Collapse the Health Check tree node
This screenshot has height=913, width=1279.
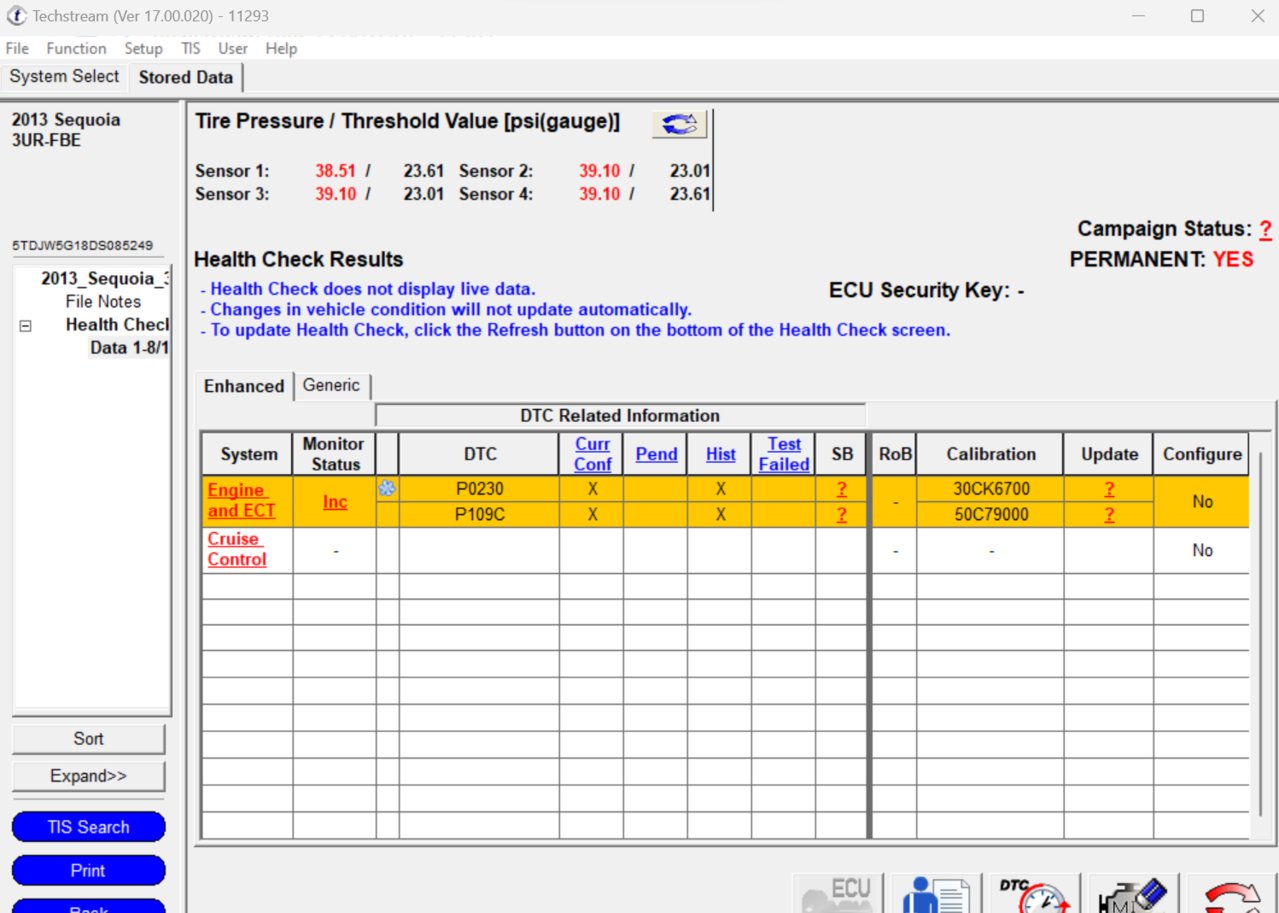(x=26, y=326)
